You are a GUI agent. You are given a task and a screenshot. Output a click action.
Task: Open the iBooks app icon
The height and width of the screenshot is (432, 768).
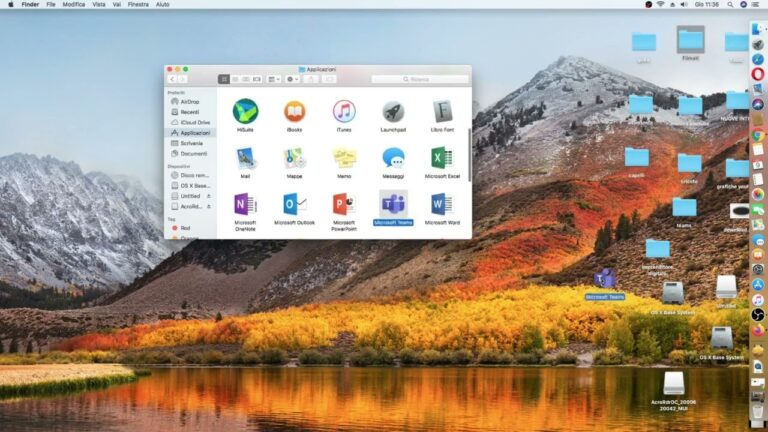coord(294,111)
